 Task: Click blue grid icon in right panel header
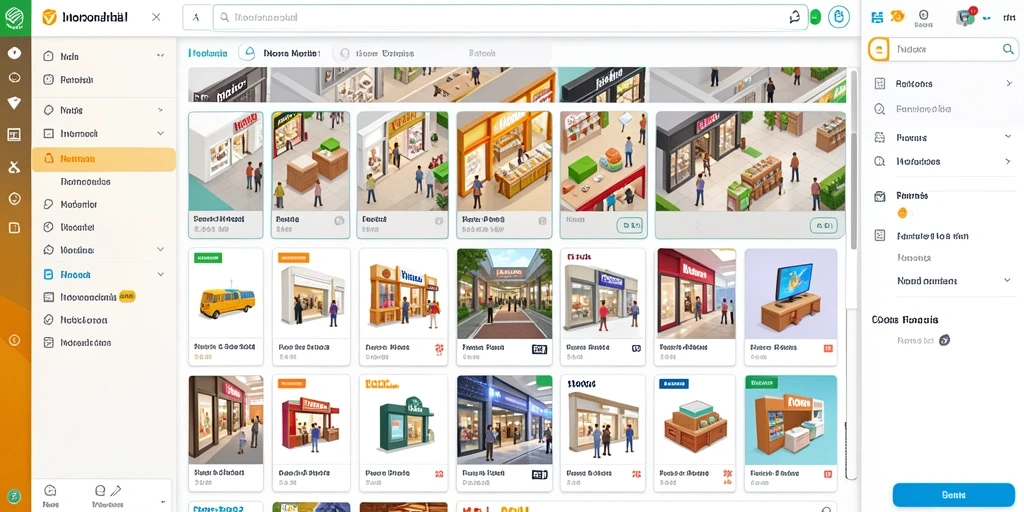pos(877,17)
